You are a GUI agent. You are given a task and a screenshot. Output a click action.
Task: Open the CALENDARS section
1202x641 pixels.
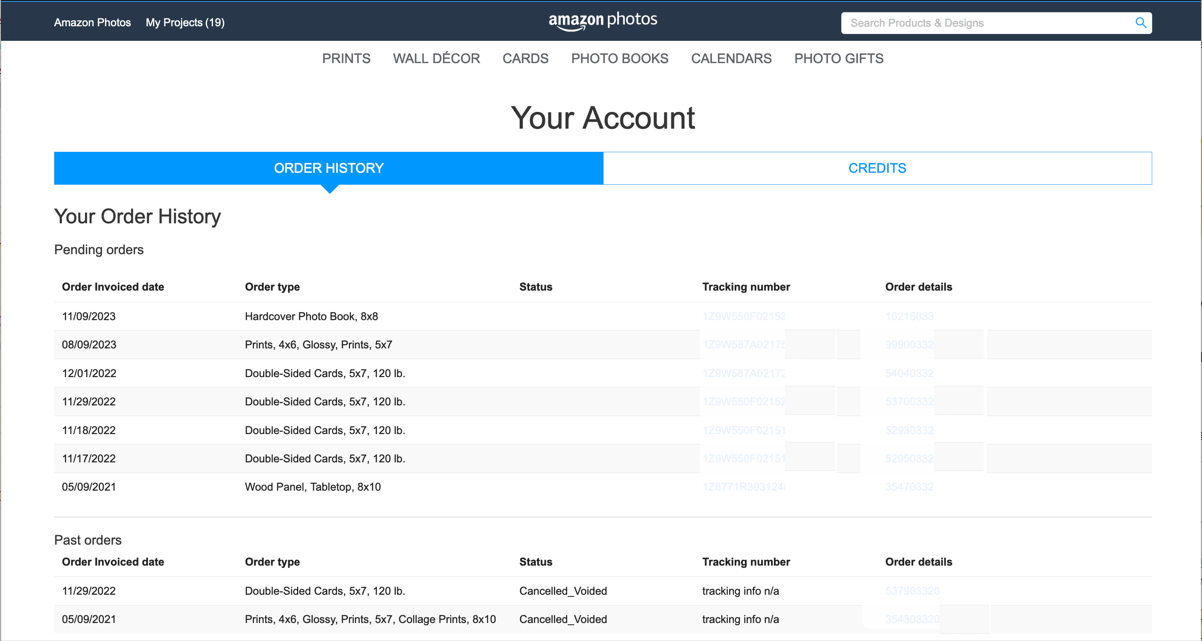point(731,58)
